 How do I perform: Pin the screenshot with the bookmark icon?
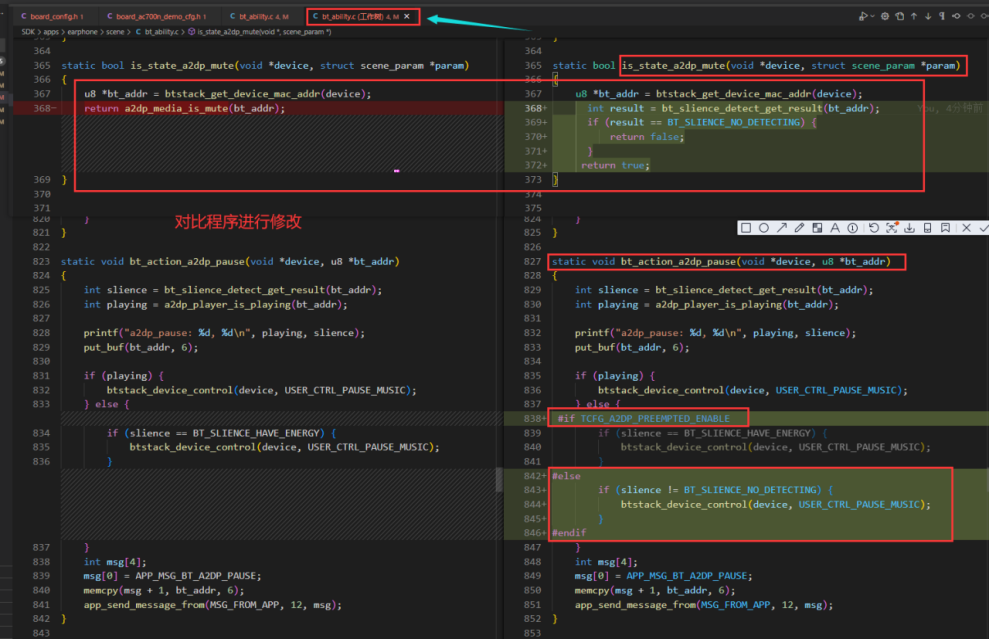945,228
